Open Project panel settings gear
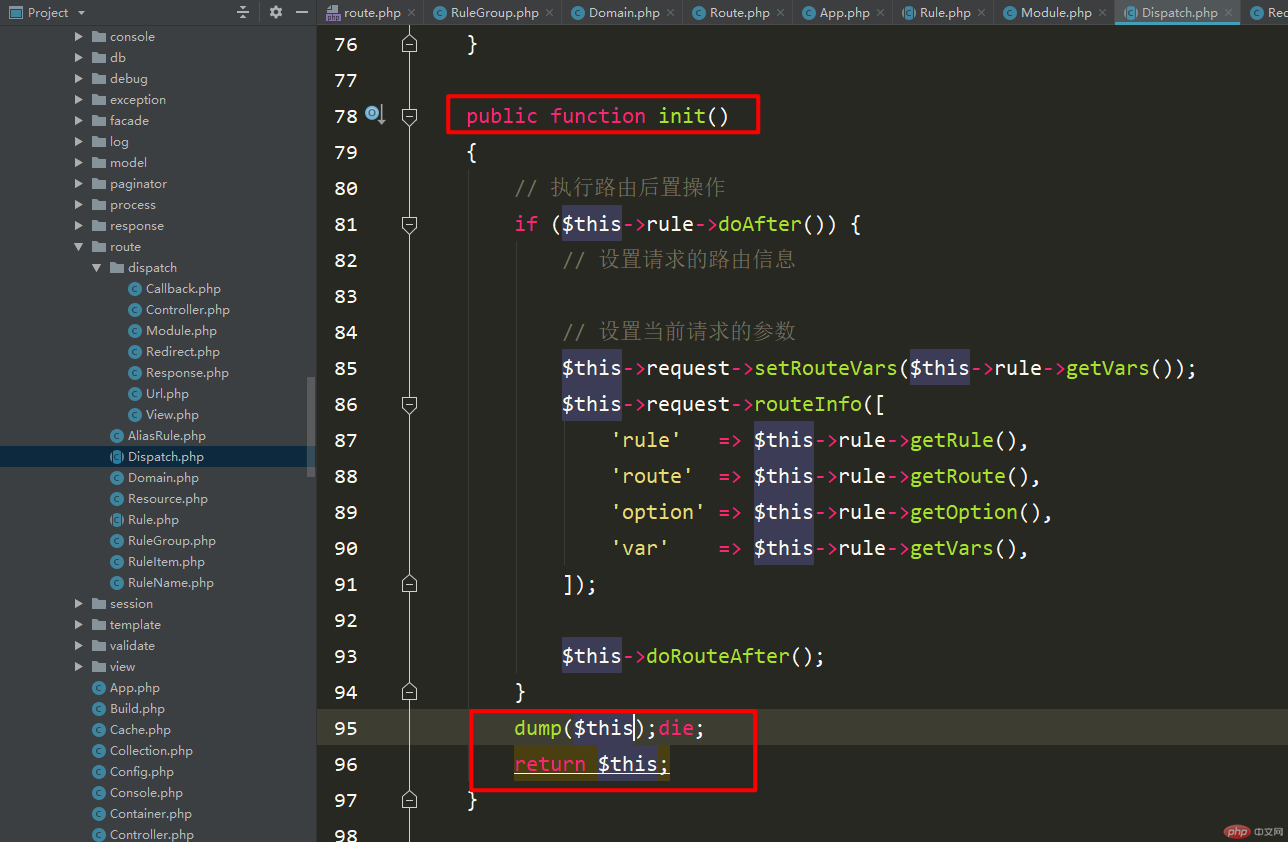This screenshot has height=842, width=1288. point(276,12)
